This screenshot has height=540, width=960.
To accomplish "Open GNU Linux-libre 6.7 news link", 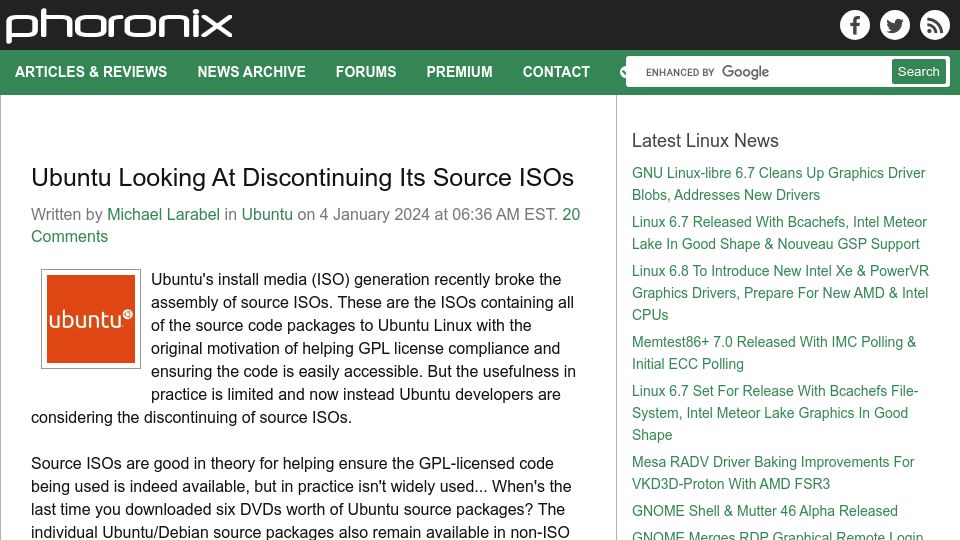I will tap(778, 184).
